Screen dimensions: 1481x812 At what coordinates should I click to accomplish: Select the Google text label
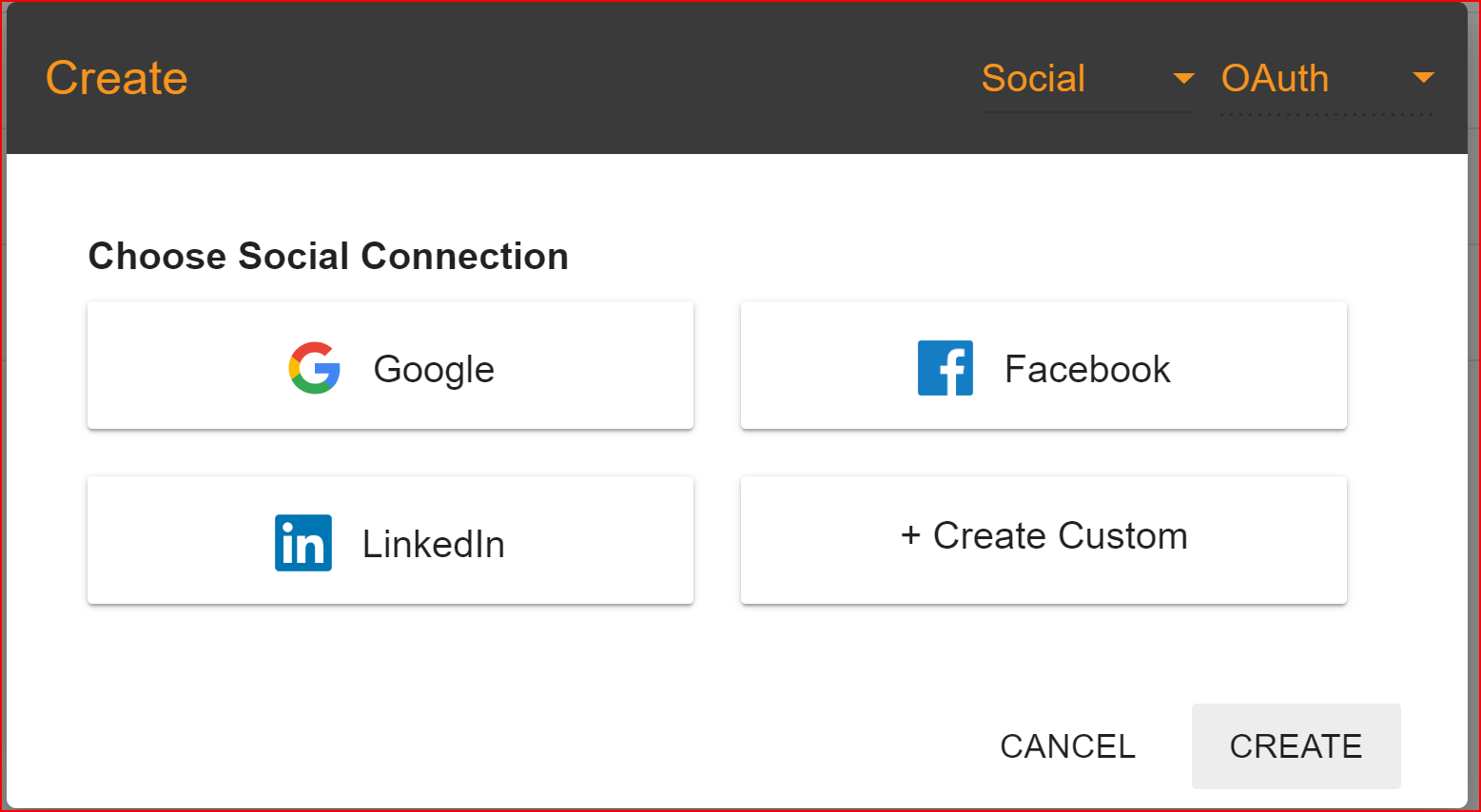[434, 369]
